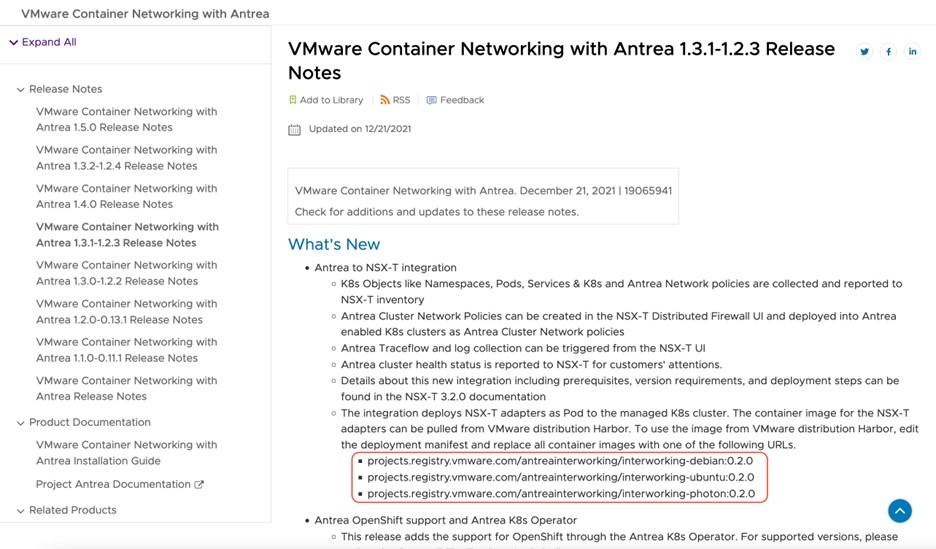Click the RSS feed icon
This screenshot has width=936, height=549.
pos(385,100)
